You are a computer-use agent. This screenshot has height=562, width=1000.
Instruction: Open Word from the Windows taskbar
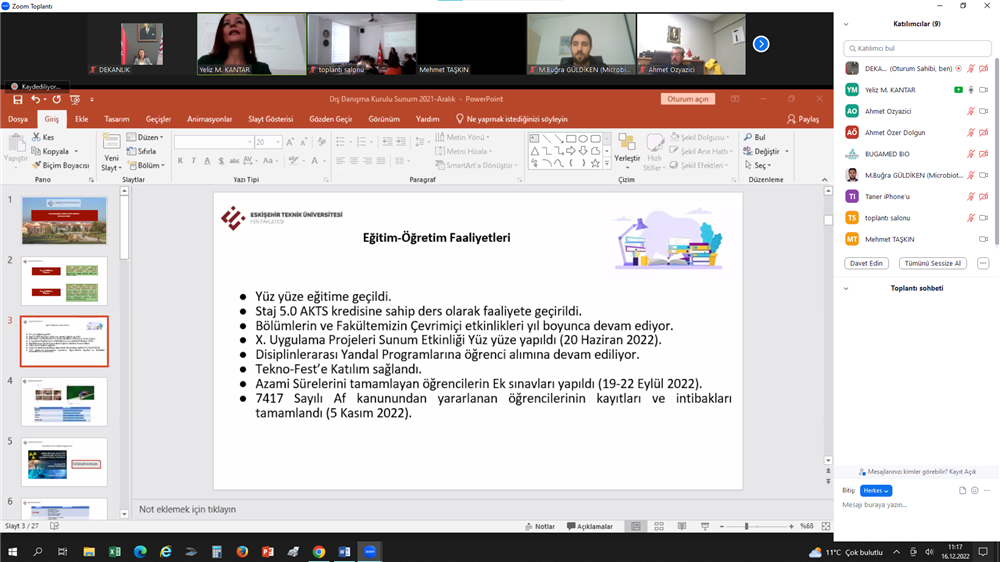pyautogui.click(x=344, y=552)
